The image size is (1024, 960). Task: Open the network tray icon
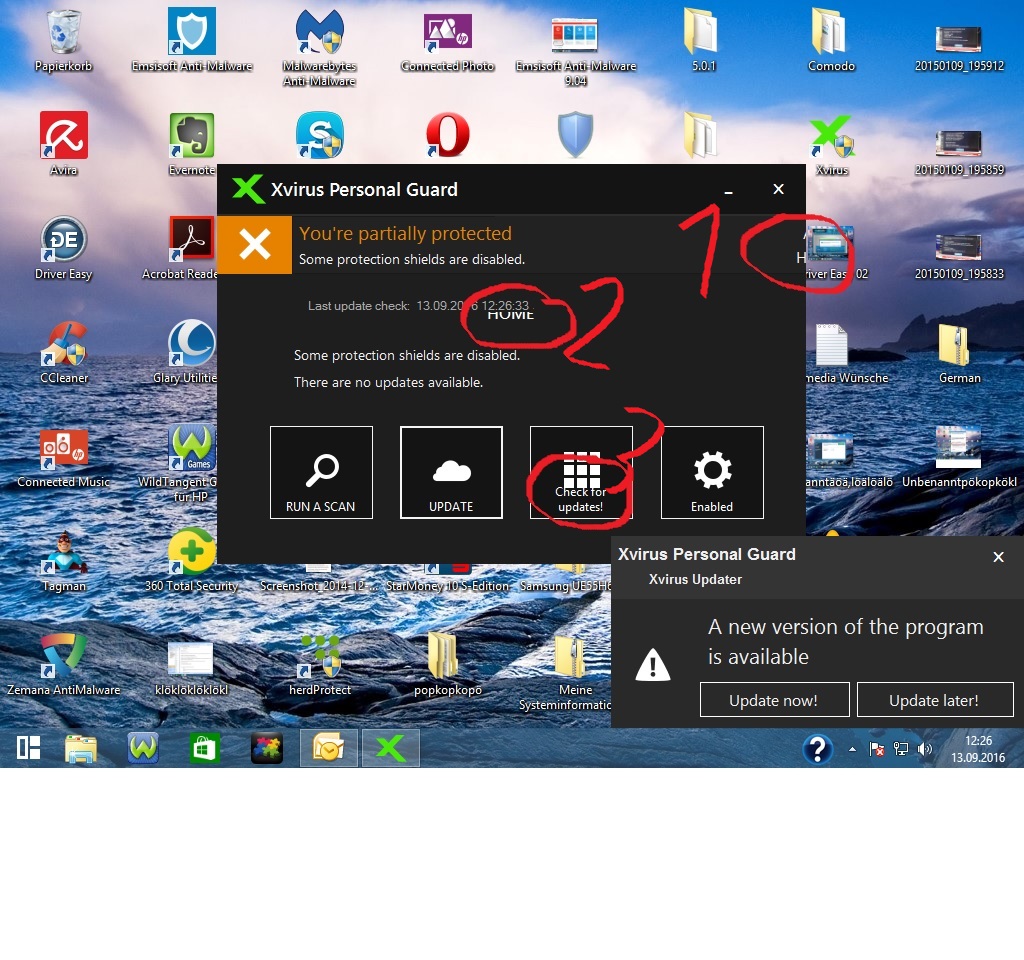[901, 749]
